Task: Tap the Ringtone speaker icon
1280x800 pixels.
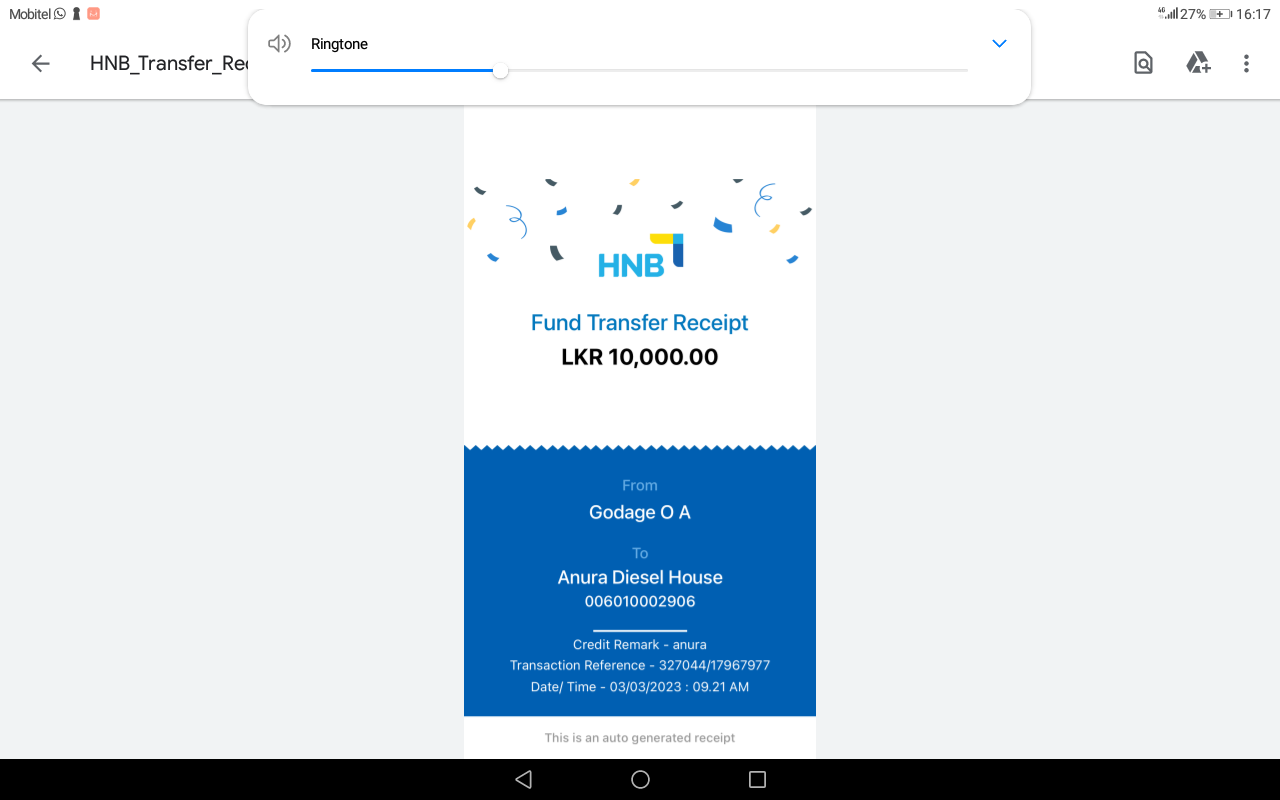Action: click(x=279, y=44)
